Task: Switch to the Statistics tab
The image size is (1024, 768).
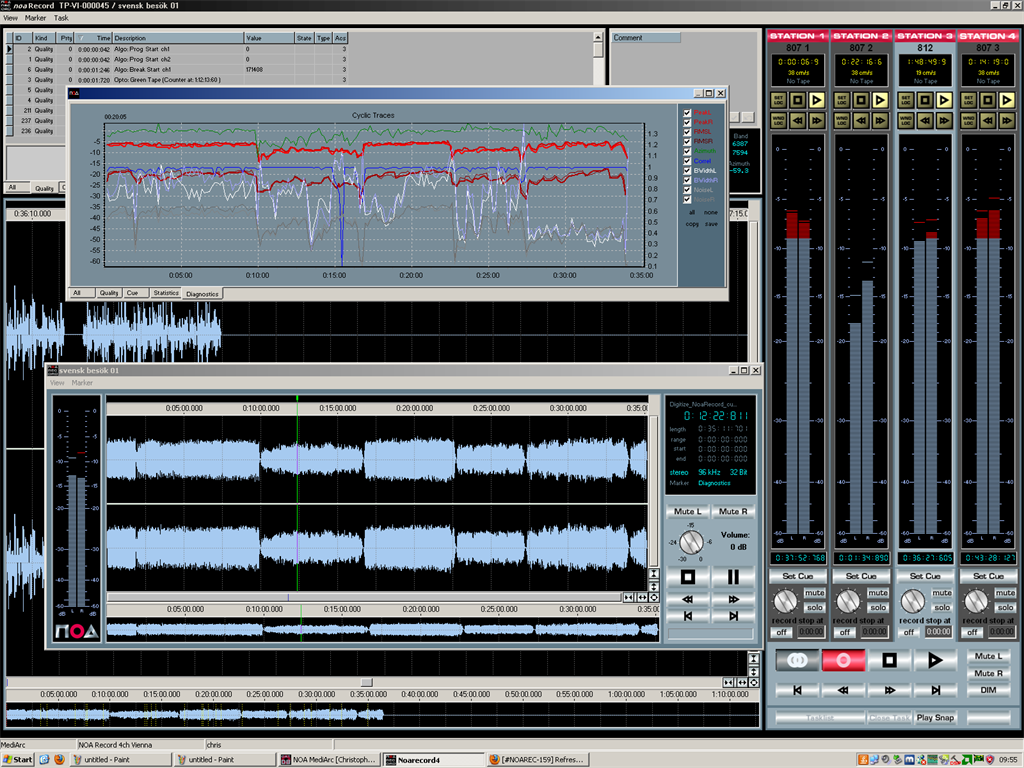Action: coord(165,293)
